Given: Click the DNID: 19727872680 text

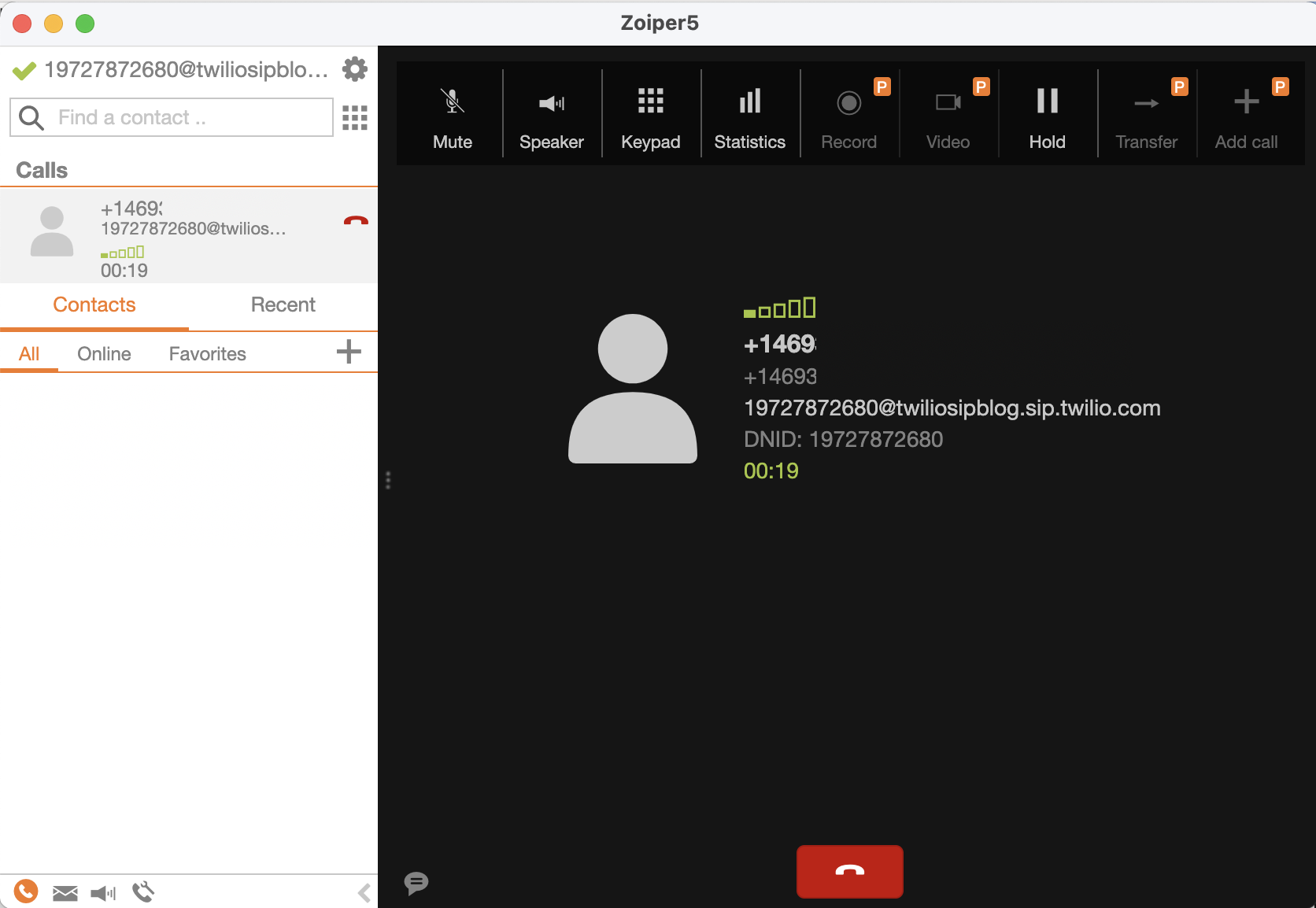Looking at the screenshot, I should tap(843, 439).
